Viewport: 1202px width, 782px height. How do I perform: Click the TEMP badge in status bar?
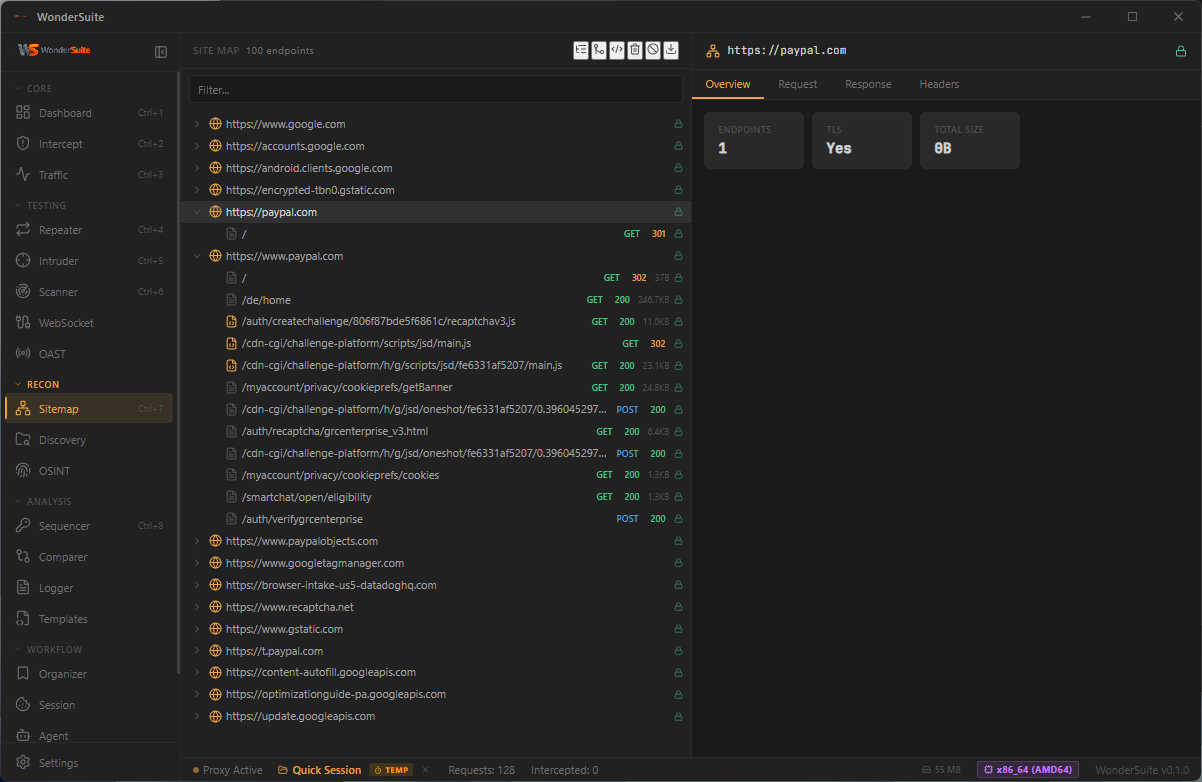click(x=391, y=770)
